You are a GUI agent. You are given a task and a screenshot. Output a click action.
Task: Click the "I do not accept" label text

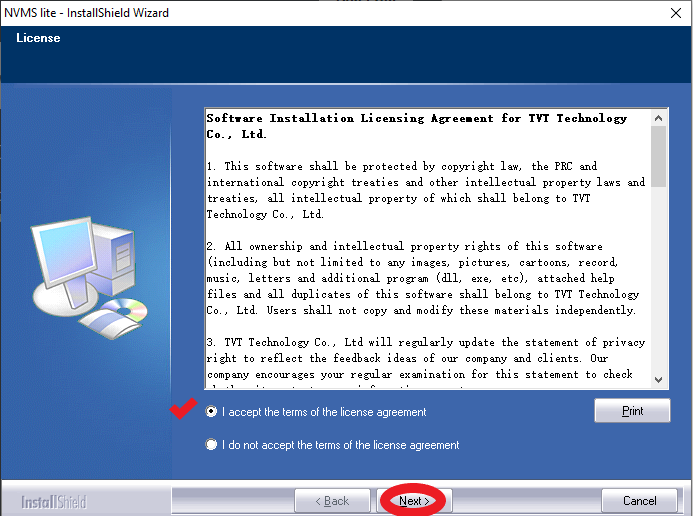point(340,445)
